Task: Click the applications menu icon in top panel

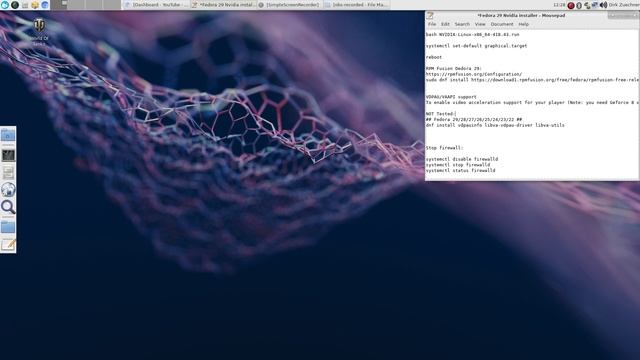Action: (x=5, y=5)
